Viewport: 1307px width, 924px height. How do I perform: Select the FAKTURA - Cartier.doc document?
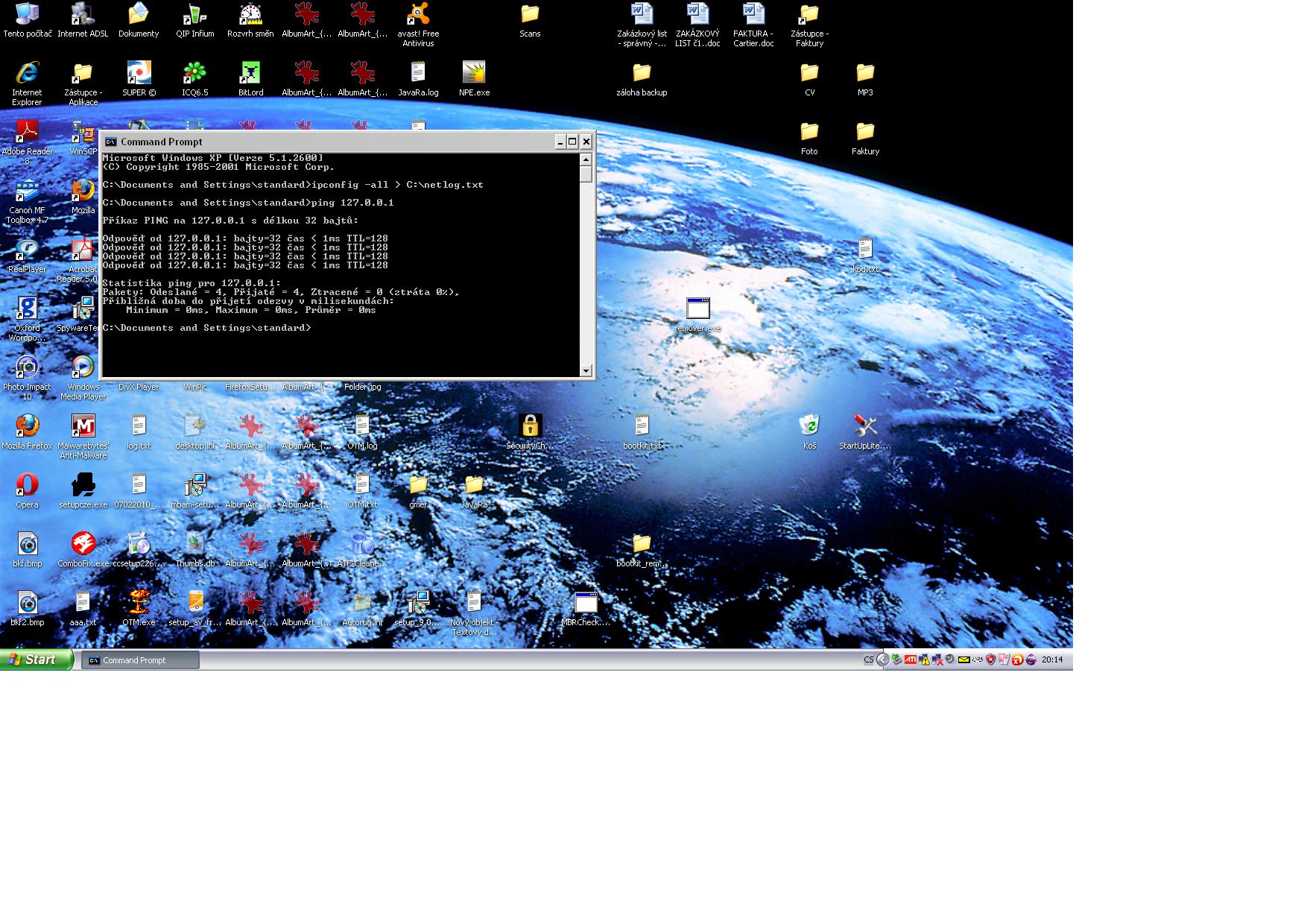[x=753, y=15]
